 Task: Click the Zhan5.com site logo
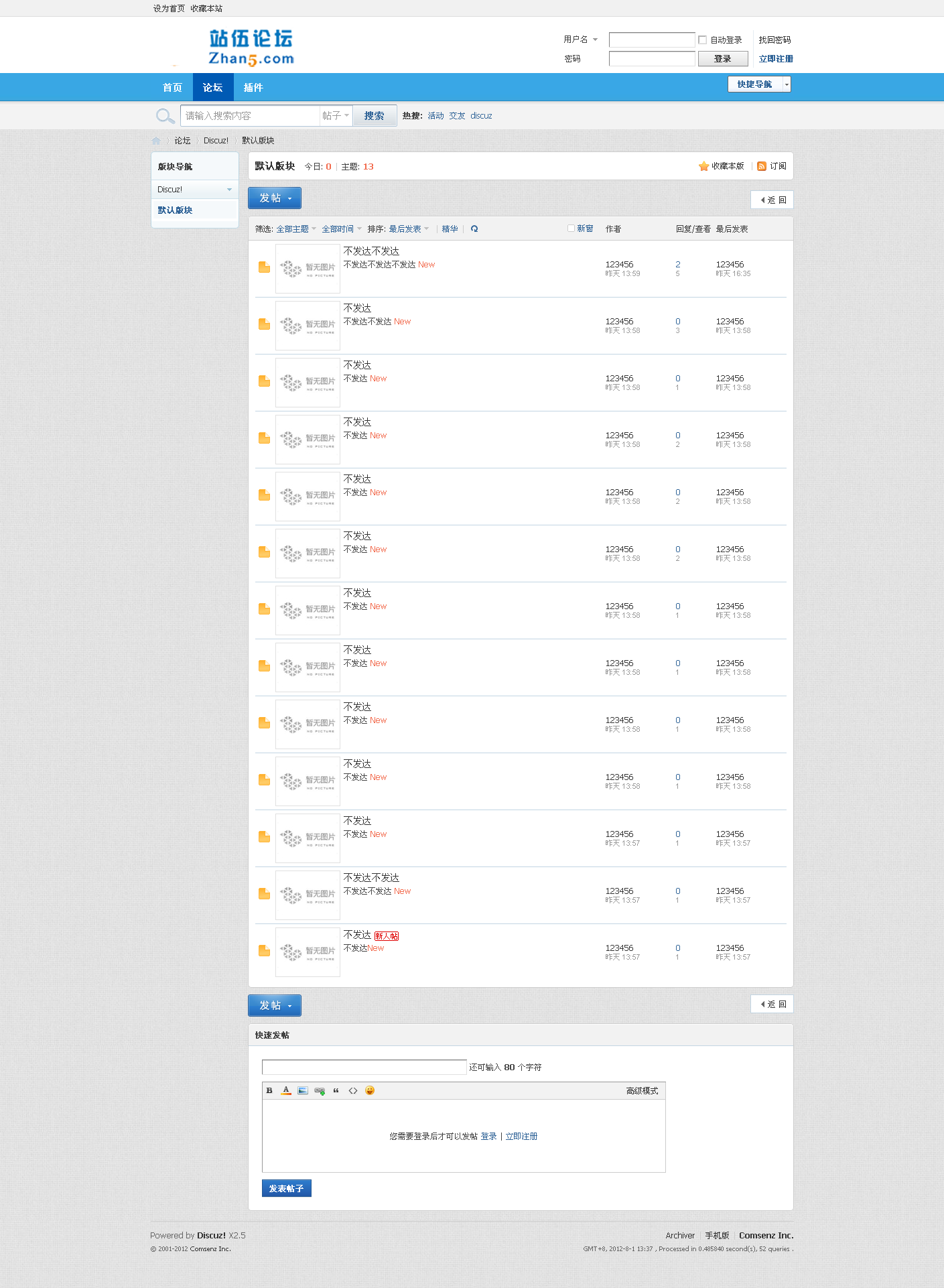click(251, 47)
